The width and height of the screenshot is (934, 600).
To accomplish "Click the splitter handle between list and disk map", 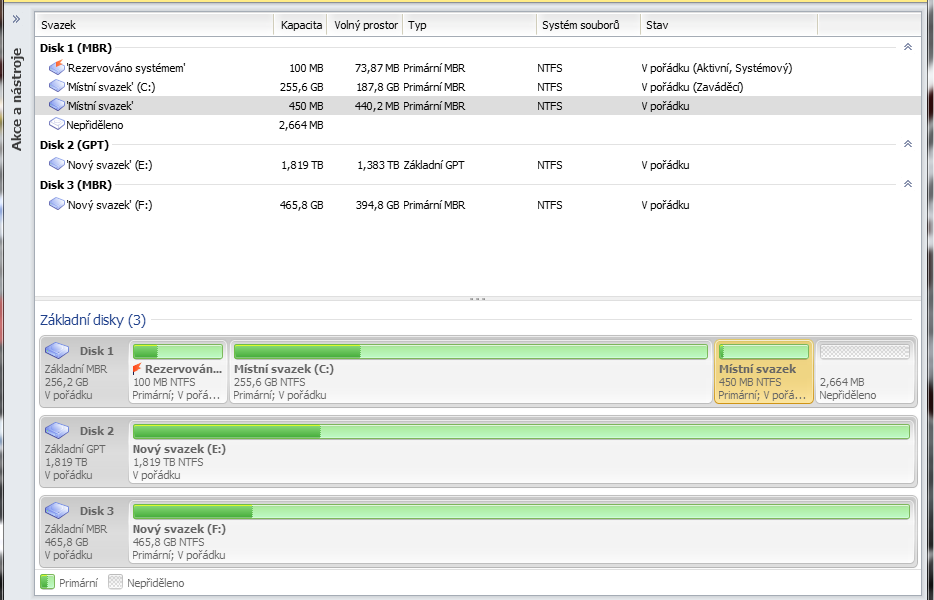I will point(477,298).
